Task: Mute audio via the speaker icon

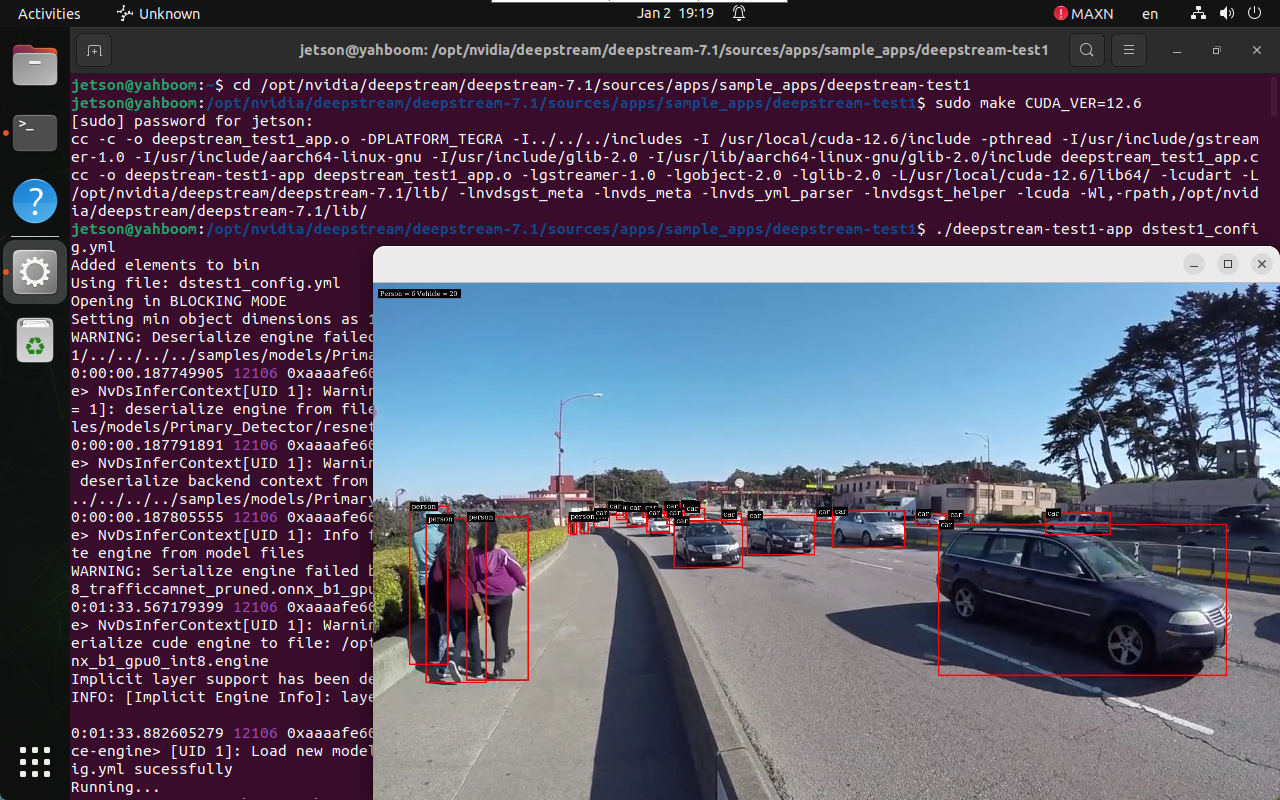Action: click(1226, 13)
